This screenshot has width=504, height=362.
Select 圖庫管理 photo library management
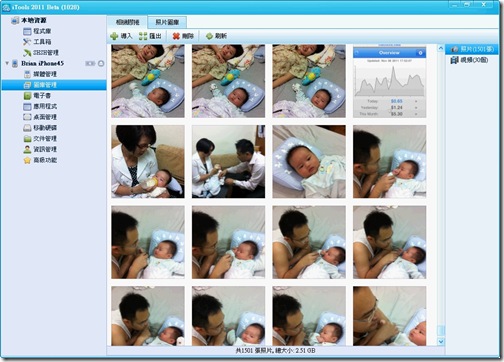point(54,85)
